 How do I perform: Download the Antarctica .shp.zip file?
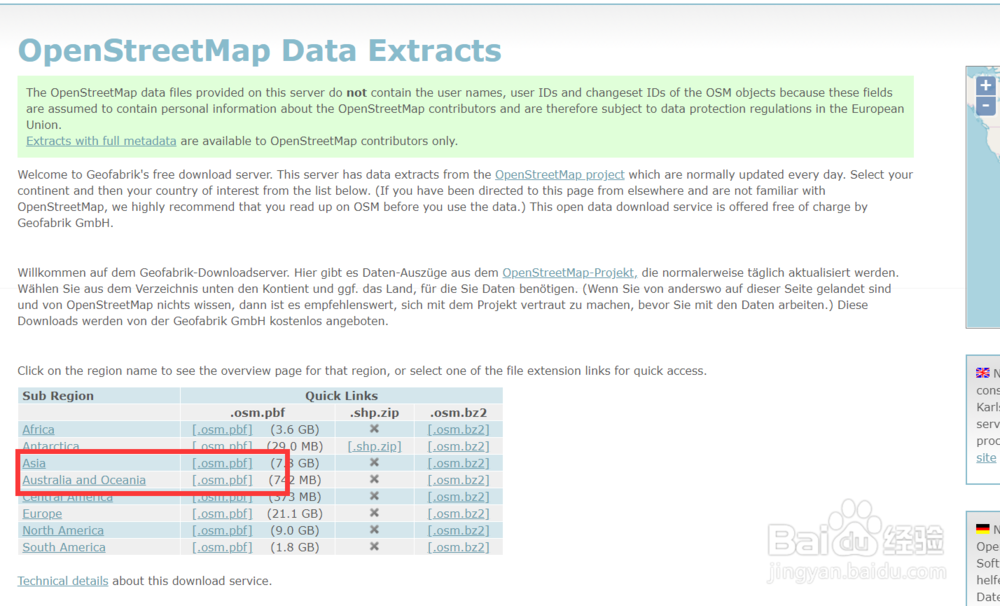click(374, 446)
